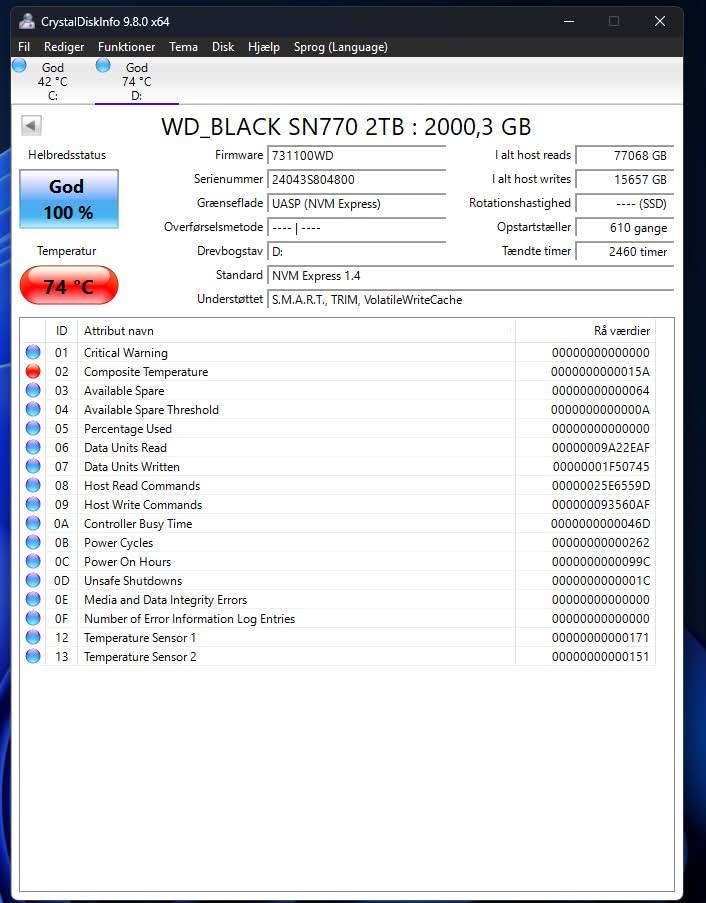Select the D: drive tab at 74 °C

(136, 81)
